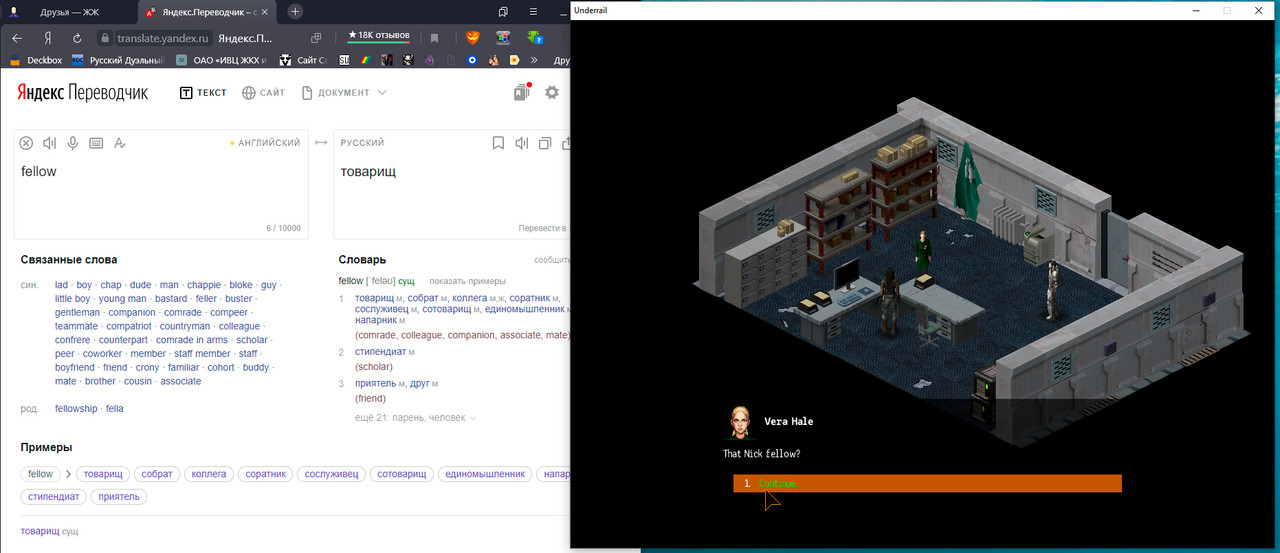
Task: Switch to the Друзья — ЖЖ browser tab
Action: (68, 12)
